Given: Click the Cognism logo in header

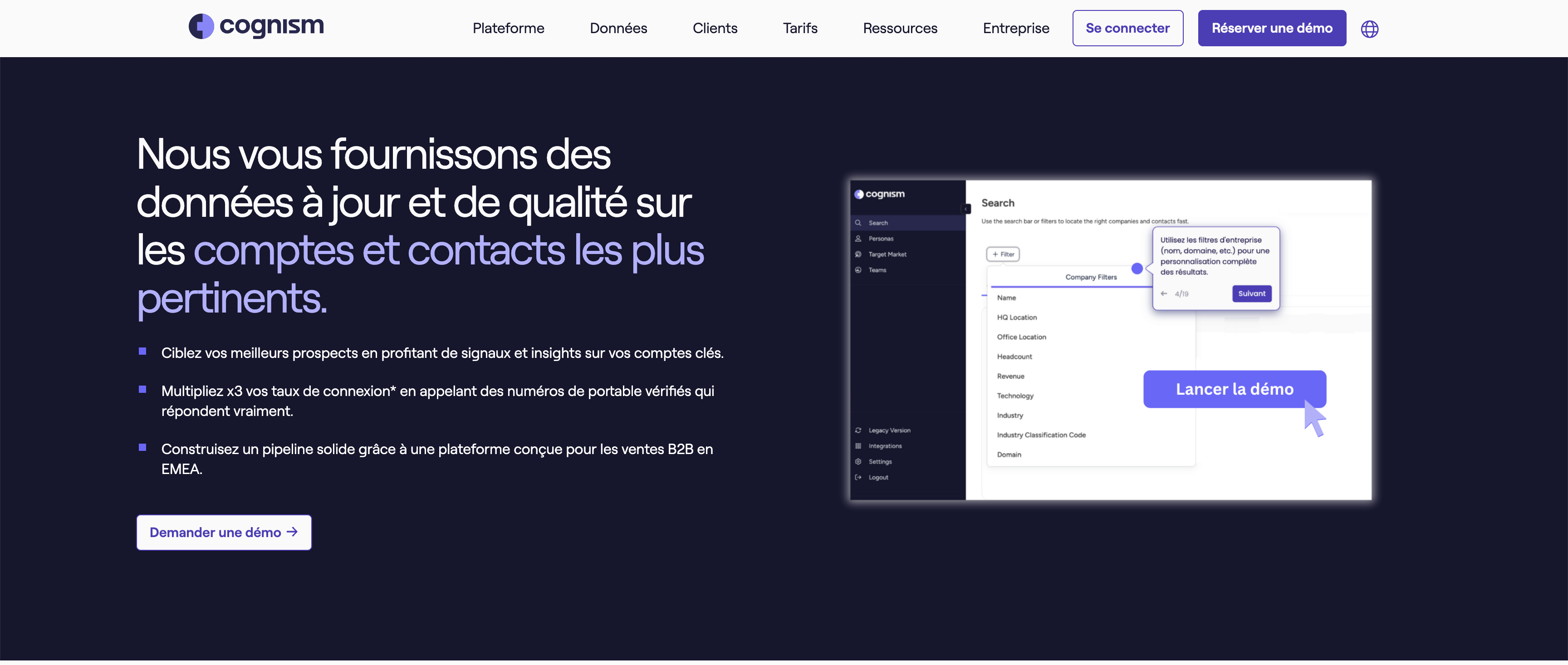Looking at the screenshot, I should pyautogui.click(x=256, y=26).
